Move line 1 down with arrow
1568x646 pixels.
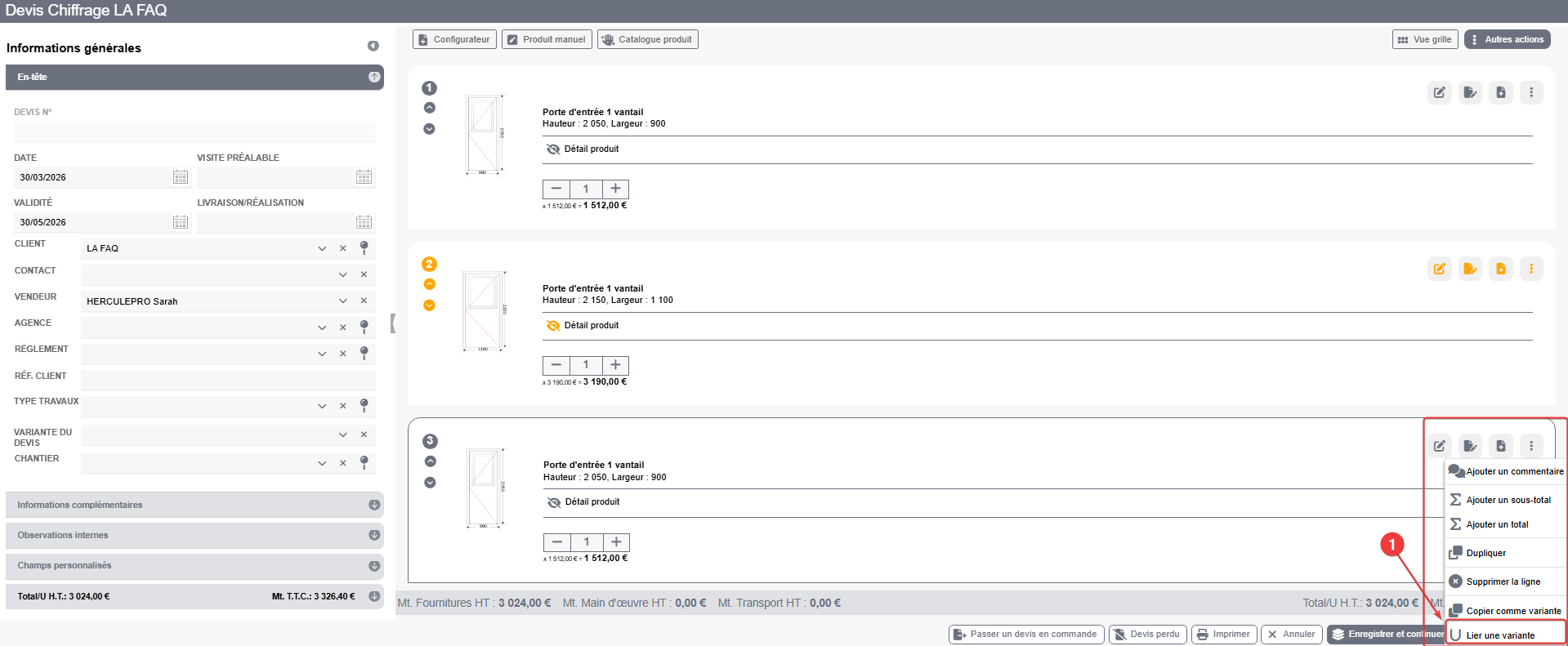[429, 129]
